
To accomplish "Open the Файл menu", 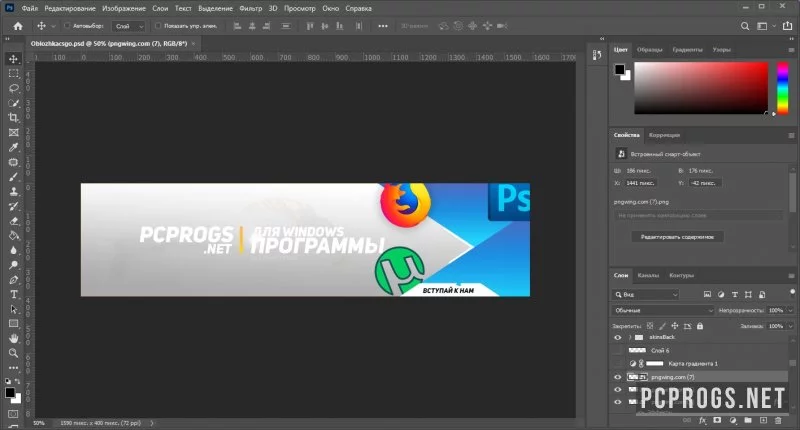I will 30,9.
